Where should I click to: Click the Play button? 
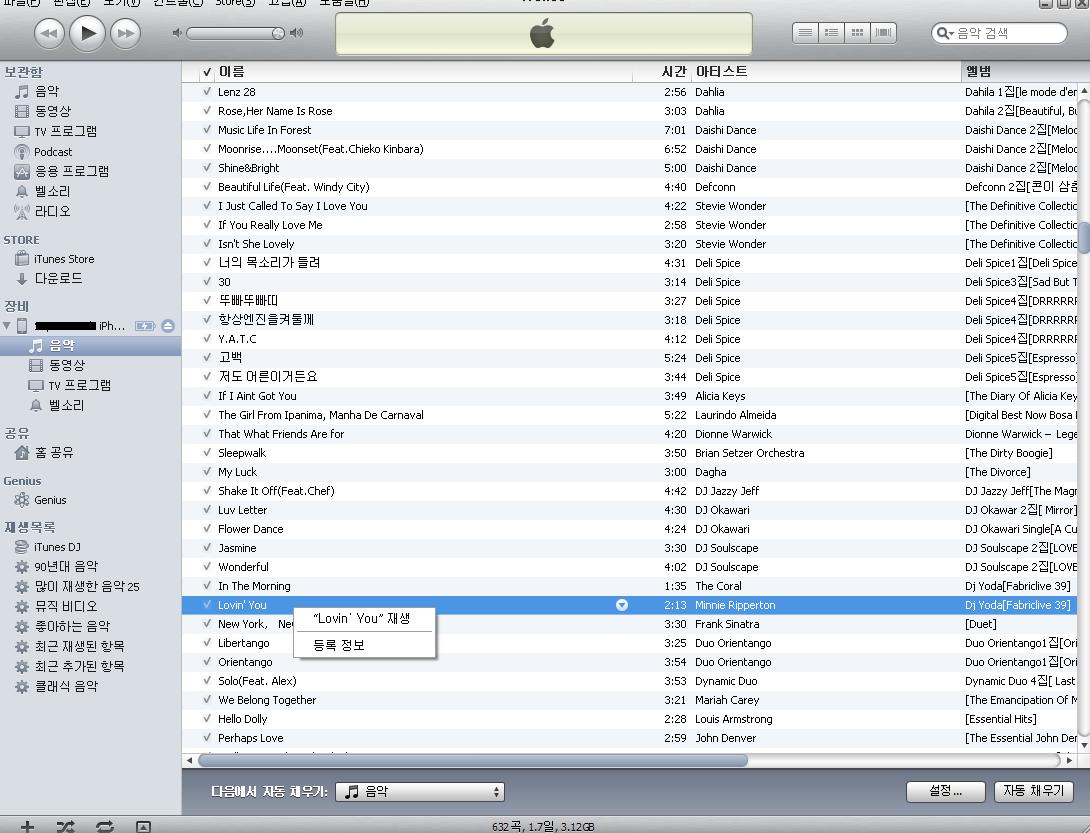tap(87, 33)
